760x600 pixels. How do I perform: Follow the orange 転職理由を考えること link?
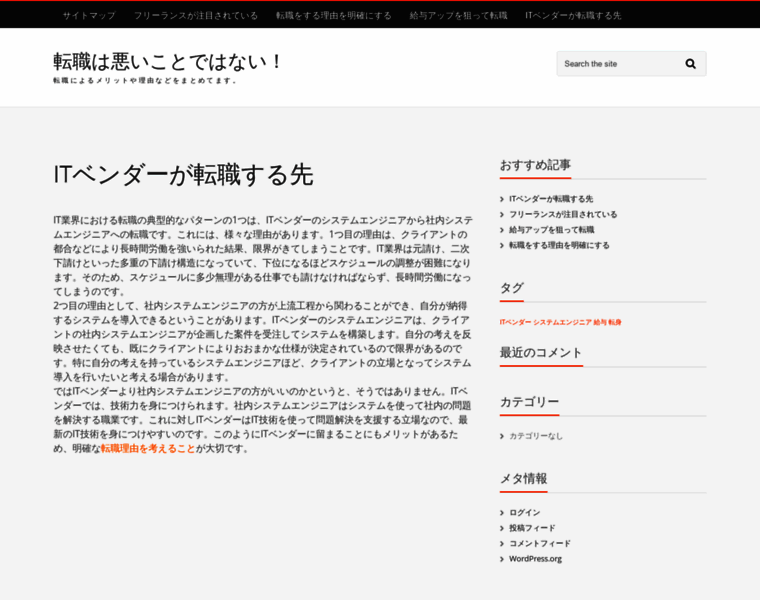tap(148, 449)
